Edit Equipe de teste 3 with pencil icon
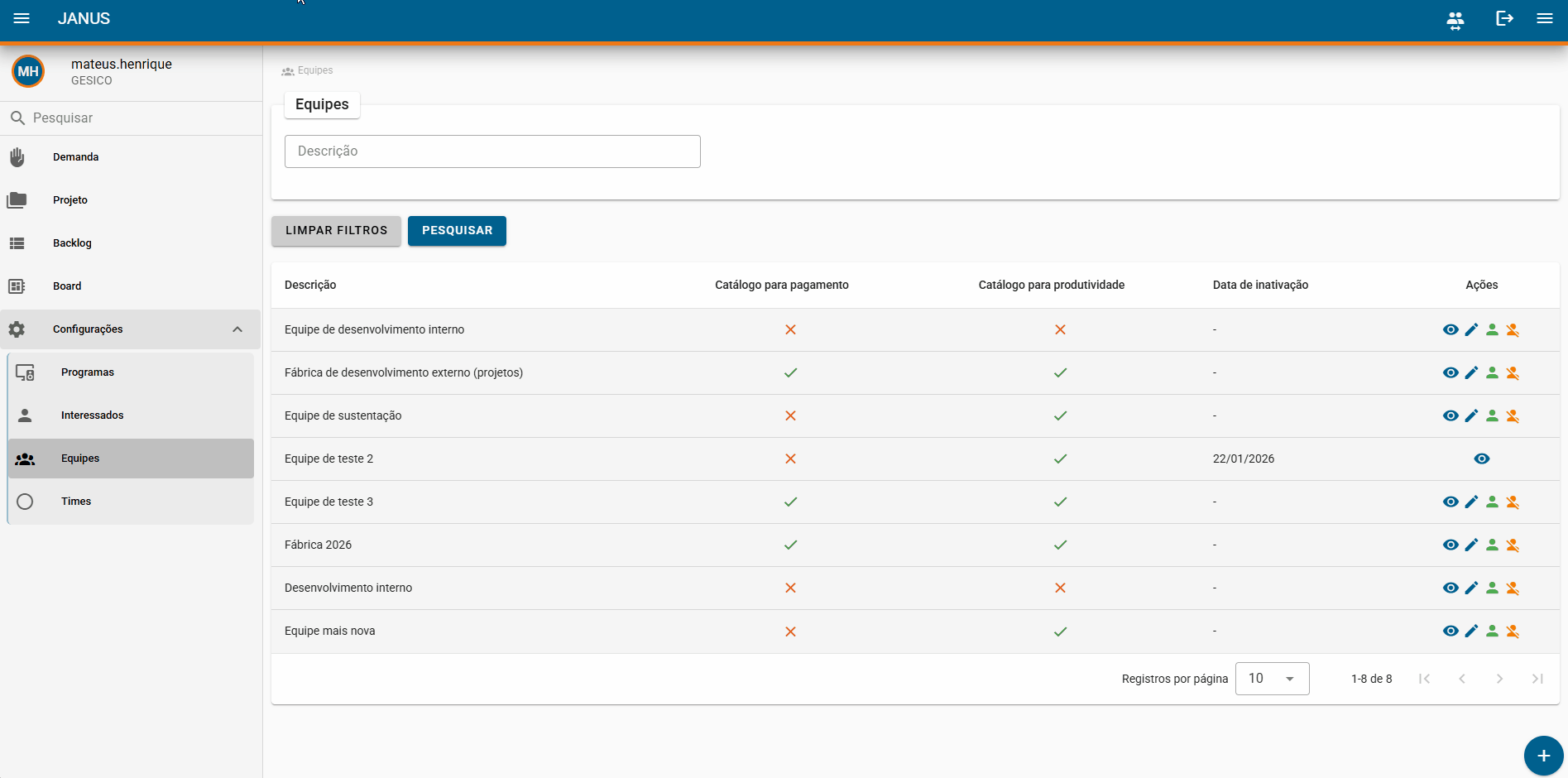 (x=1471, y=502)
